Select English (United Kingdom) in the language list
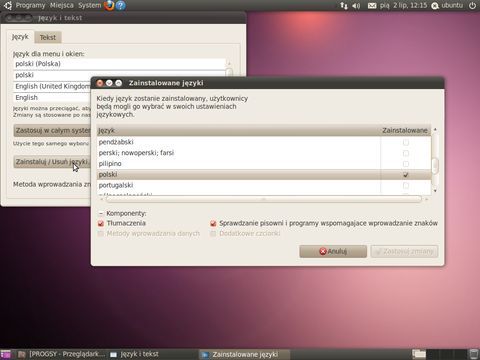Image resolution: width=480 pixels, height=360 pixels. pyautogui.click(x=52, y=87)
